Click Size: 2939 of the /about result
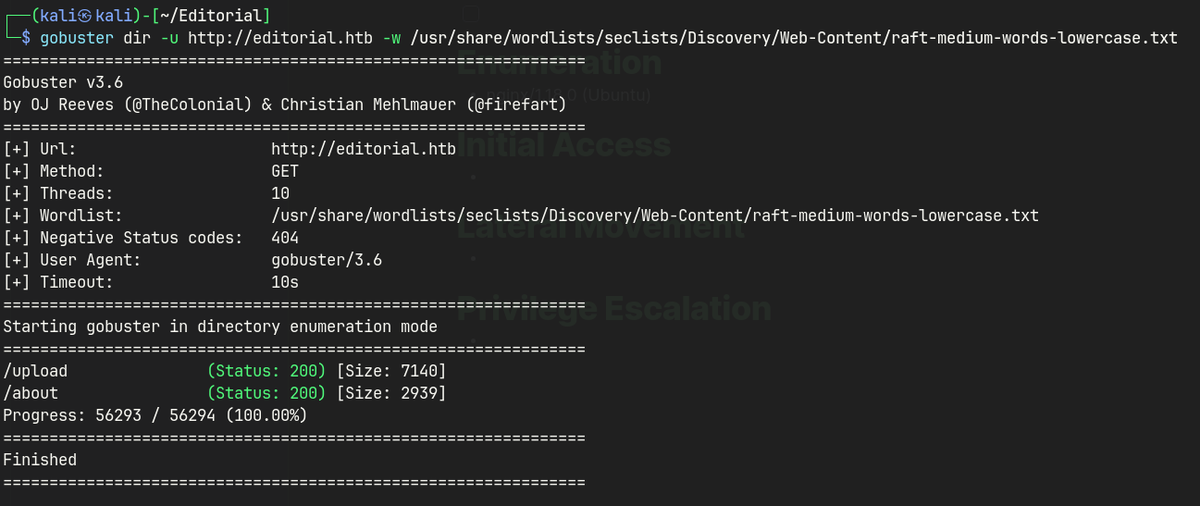1200x506 pixels. (x=391, y=393)
